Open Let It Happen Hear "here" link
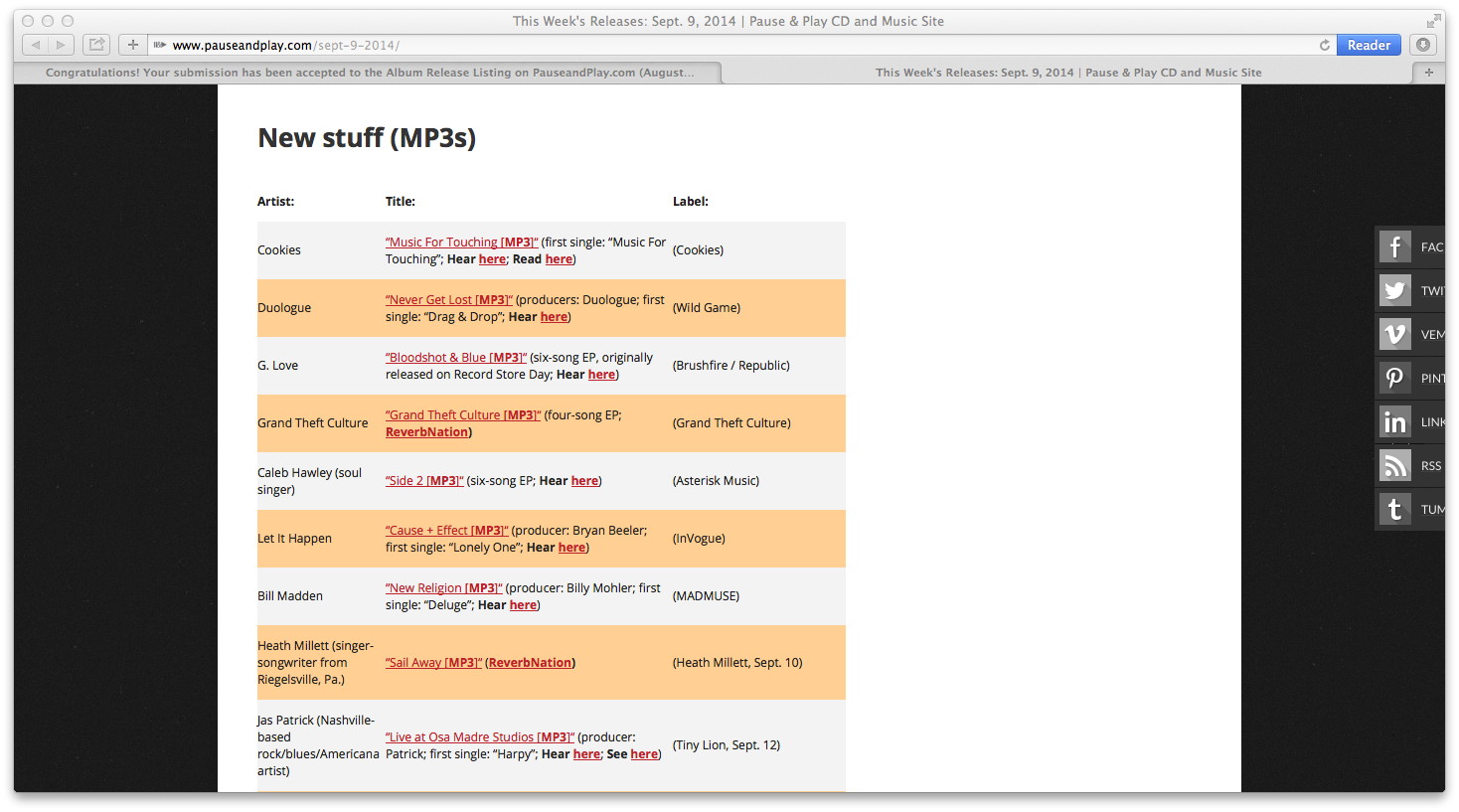 571,548
